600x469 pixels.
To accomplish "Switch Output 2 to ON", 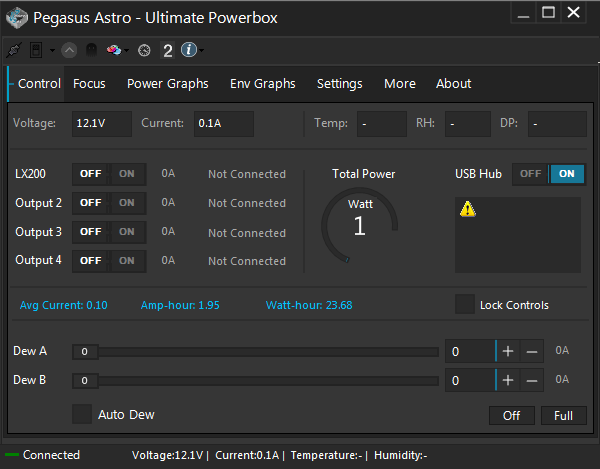I will (127, 203).
